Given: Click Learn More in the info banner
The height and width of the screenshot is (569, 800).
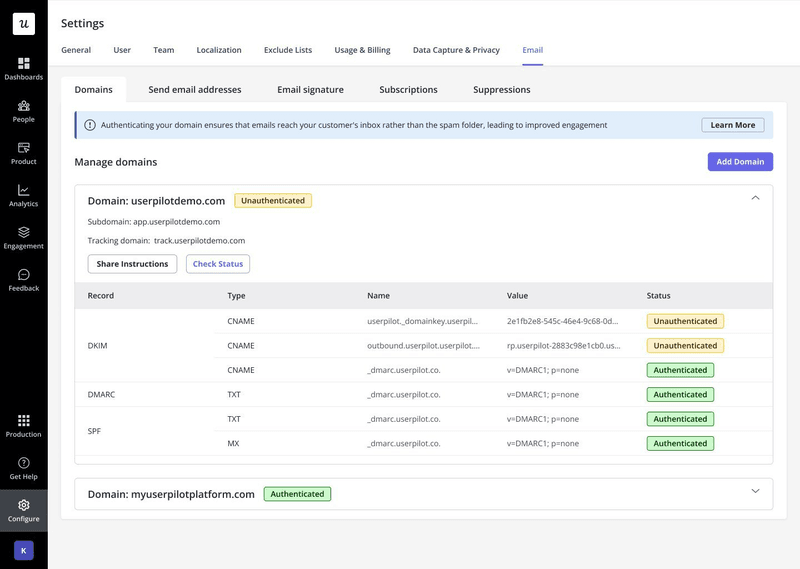Looking at the screenshot, I should click(732, 125).
